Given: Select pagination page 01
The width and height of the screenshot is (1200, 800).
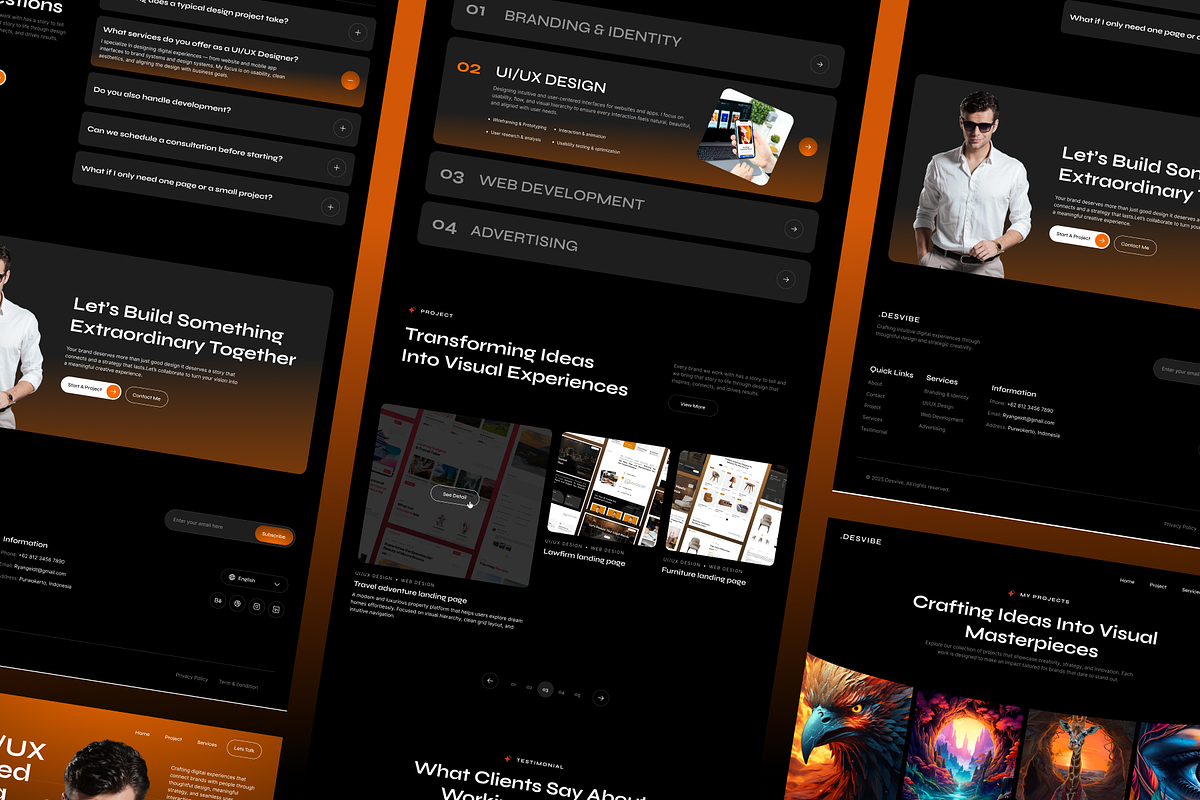Looking at the screenshot, I should 513,684.
